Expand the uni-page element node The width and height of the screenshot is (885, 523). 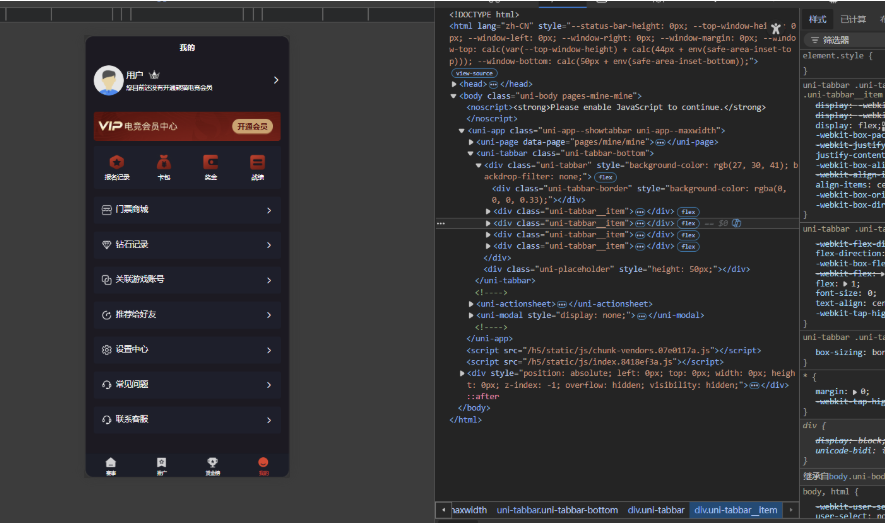(x=471, y=142)
